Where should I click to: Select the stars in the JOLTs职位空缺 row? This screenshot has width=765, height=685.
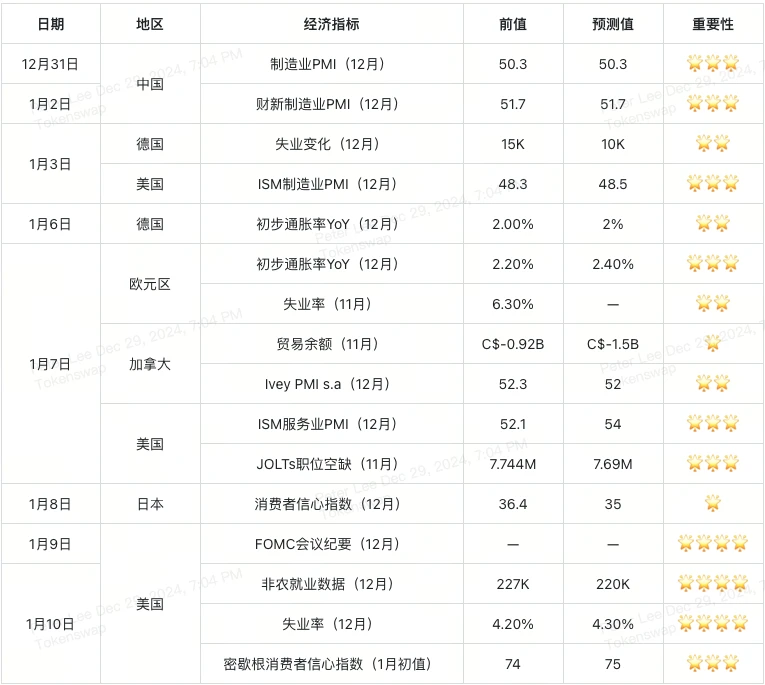[x=712, y=464]
